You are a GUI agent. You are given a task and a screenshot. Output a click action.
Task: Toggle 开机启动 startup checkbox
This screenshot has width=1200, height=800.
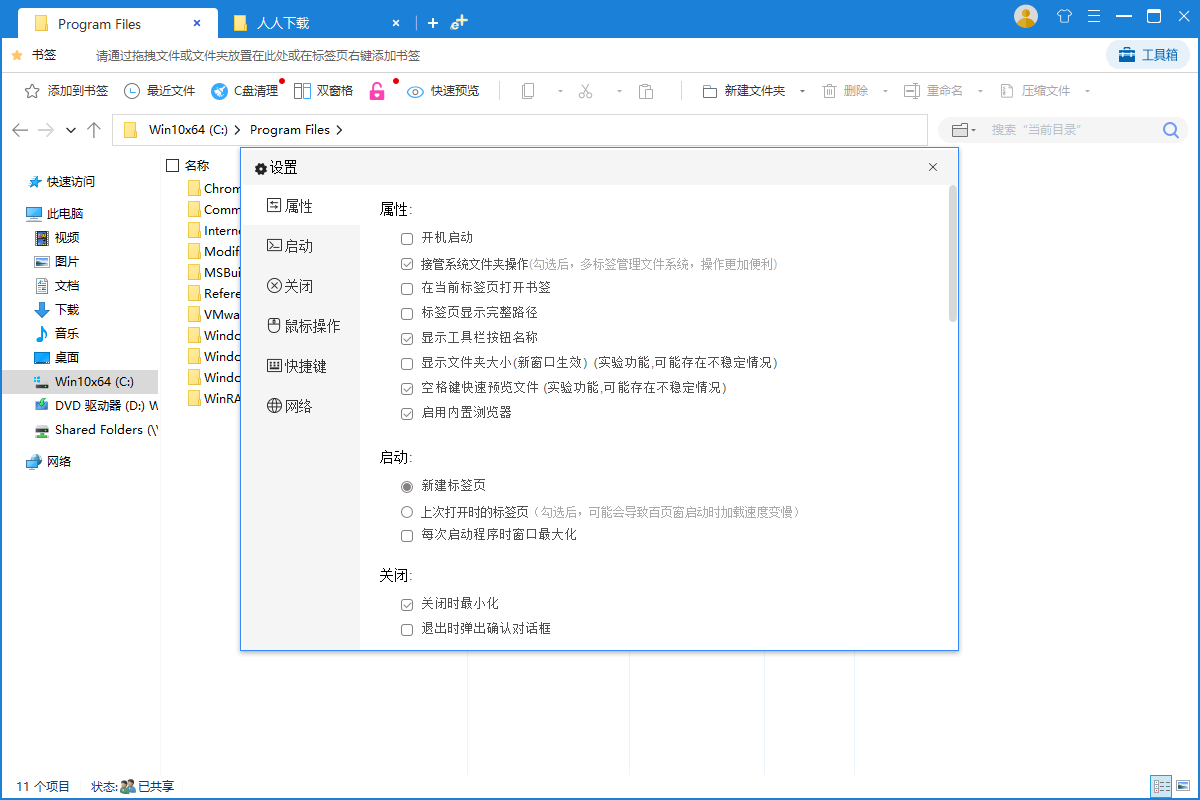(407, 239)
